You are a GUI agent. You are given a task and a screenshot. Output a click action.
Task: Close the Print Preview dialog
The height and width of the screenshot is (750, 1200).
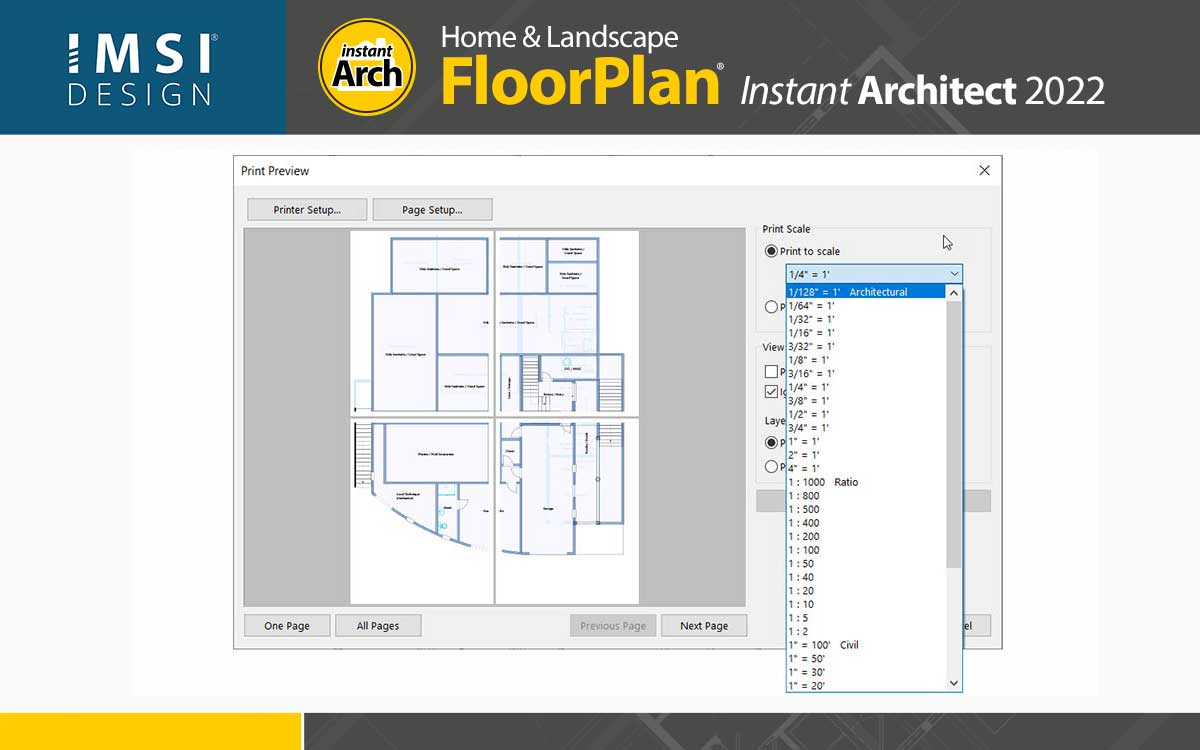[984, 171]
